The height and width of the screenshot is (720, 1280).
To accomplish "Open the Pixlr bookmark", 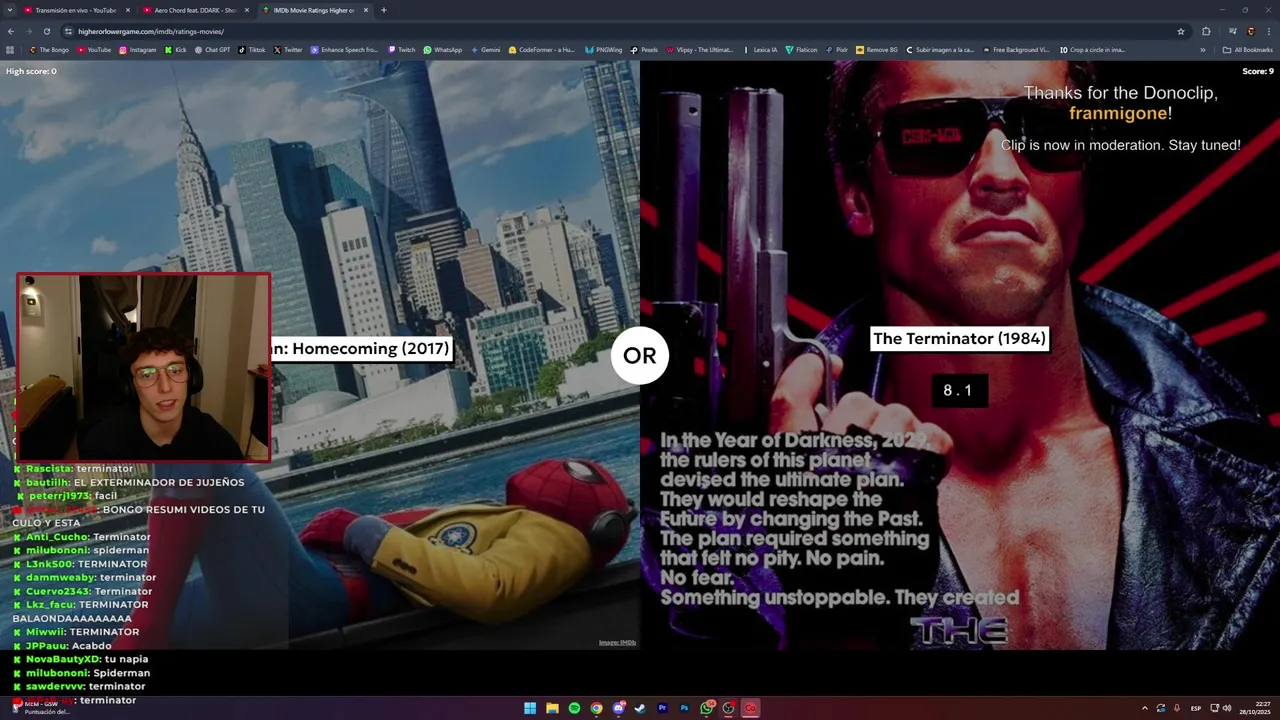I will tap(837, 49).
